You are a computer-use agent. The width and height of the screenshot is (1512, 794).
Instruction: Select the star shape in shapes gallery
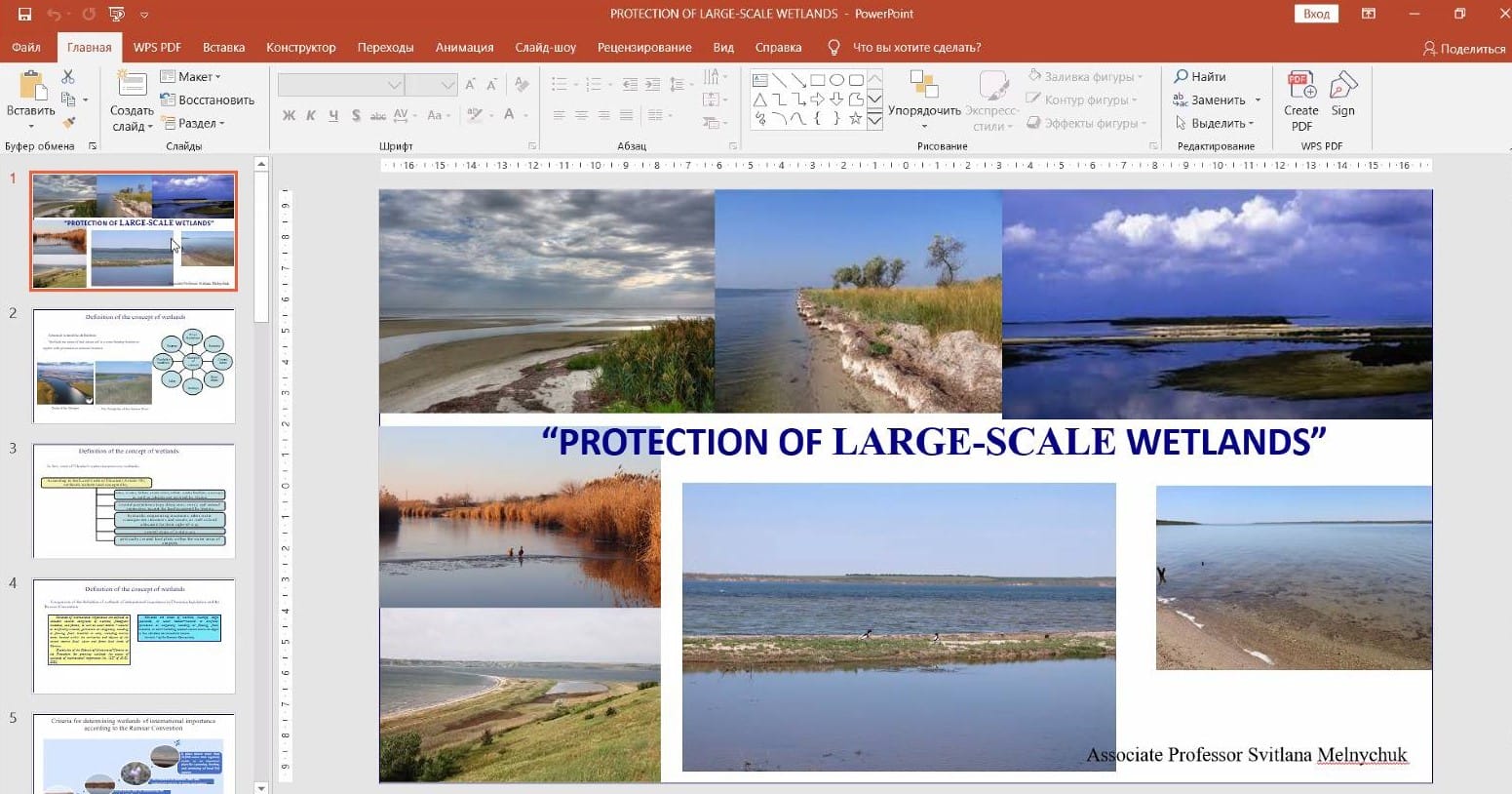[x=855, y=119]
